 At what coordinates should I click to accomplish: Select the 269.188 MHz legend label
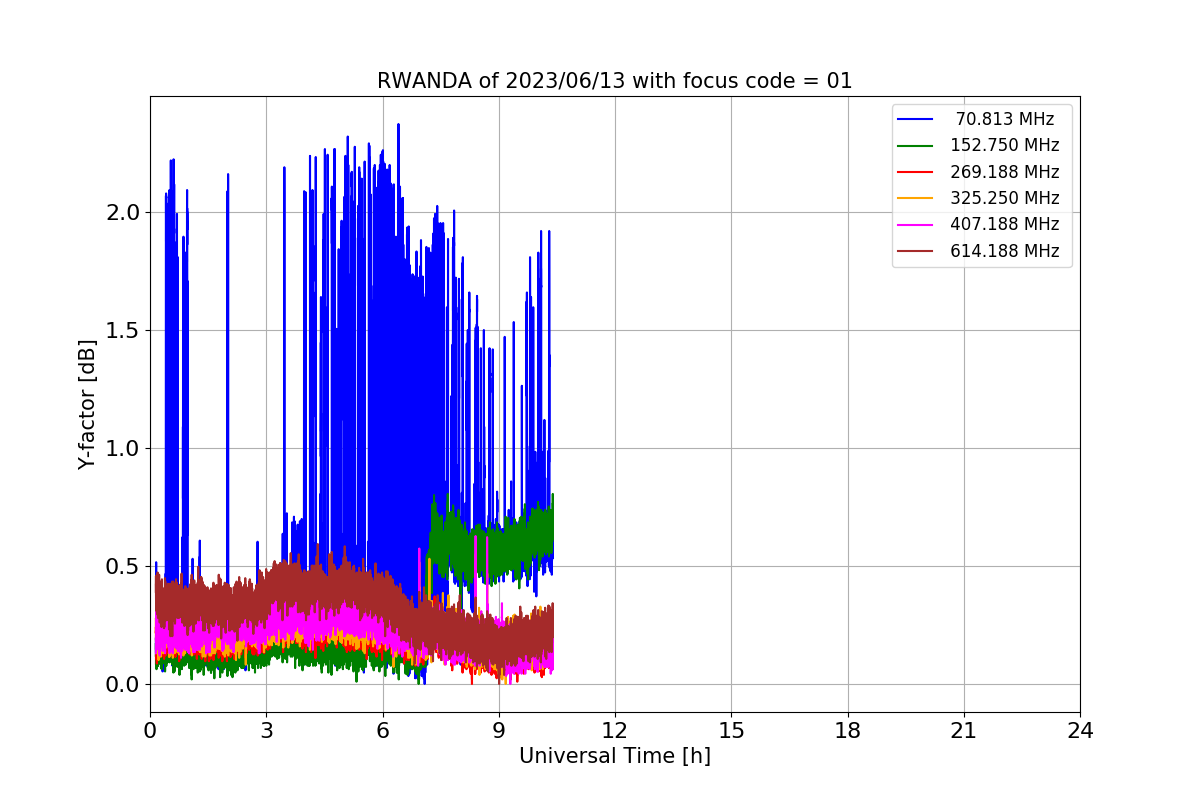(1005, 172)
